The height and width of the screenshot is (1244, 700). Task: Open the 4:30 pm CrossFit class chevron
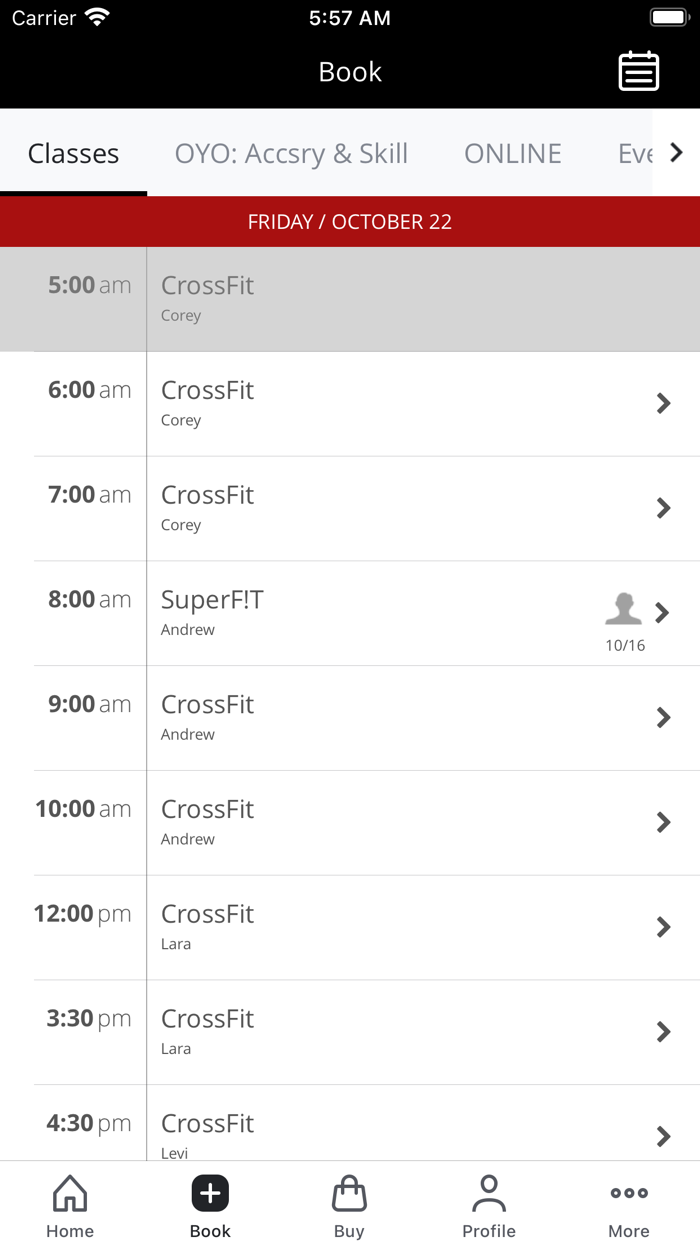(663, 1136)
